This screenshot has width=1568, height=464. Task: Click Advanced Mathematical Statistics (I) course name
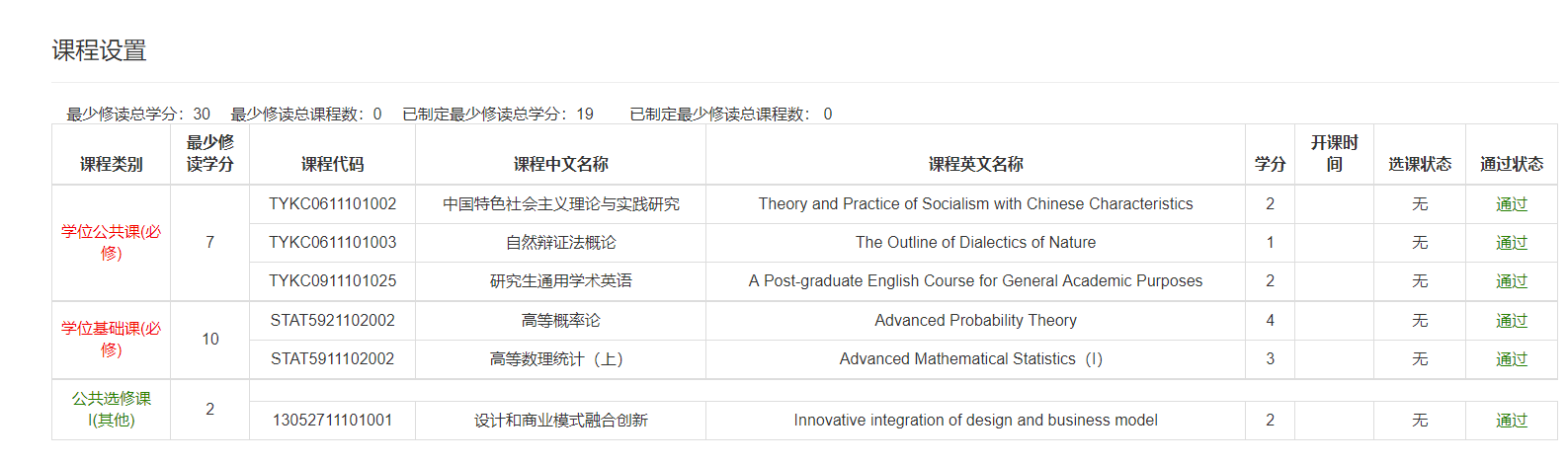[970, 359]
